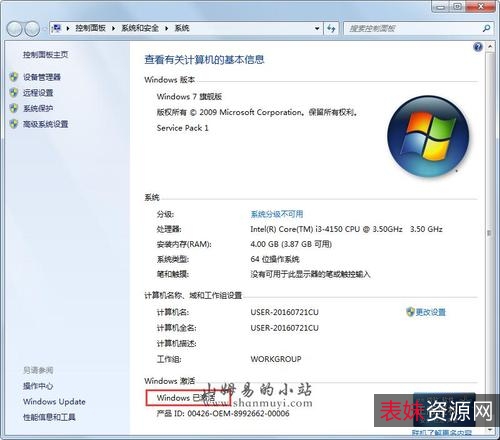The width and height of the screenshot is (500, 440).
Task: Click the shield icon beside 远程设置
Action: point(14,92)
